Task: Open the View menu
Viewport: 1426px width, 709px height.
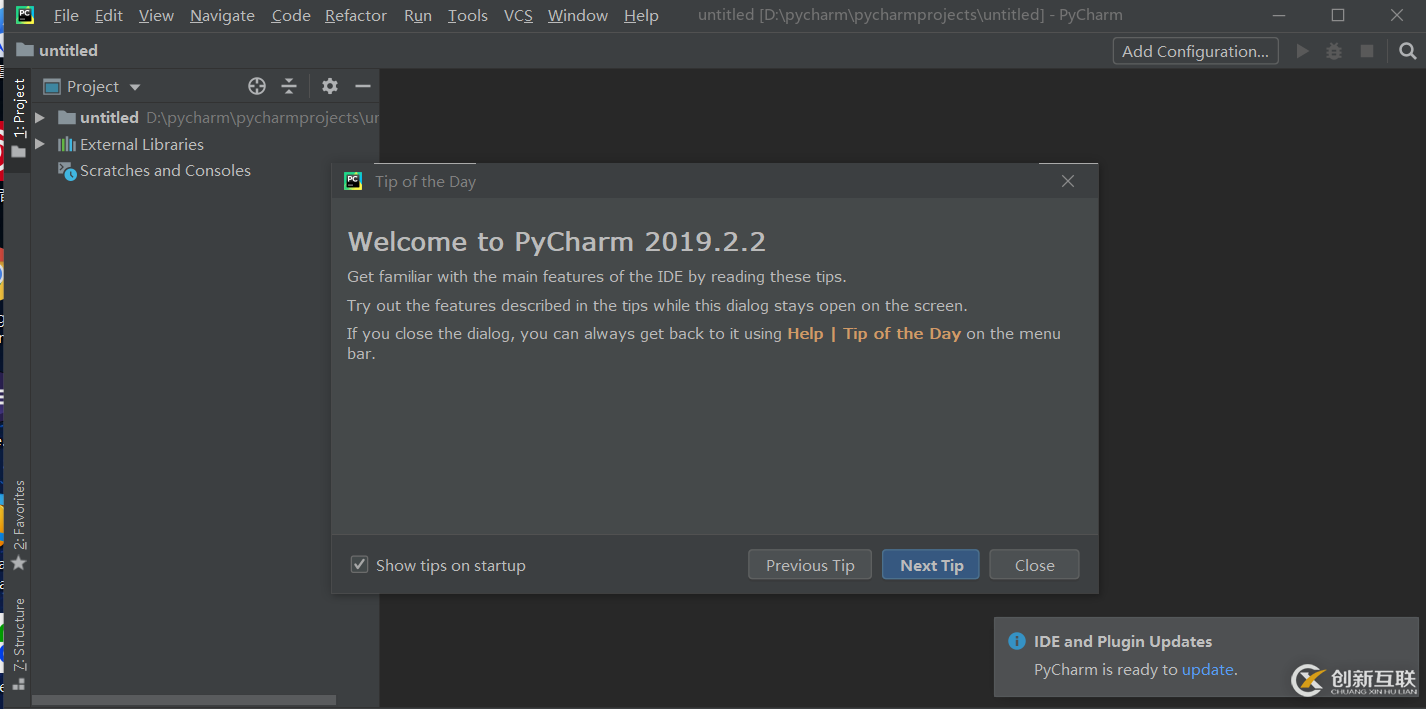Action: click(156, 15)
